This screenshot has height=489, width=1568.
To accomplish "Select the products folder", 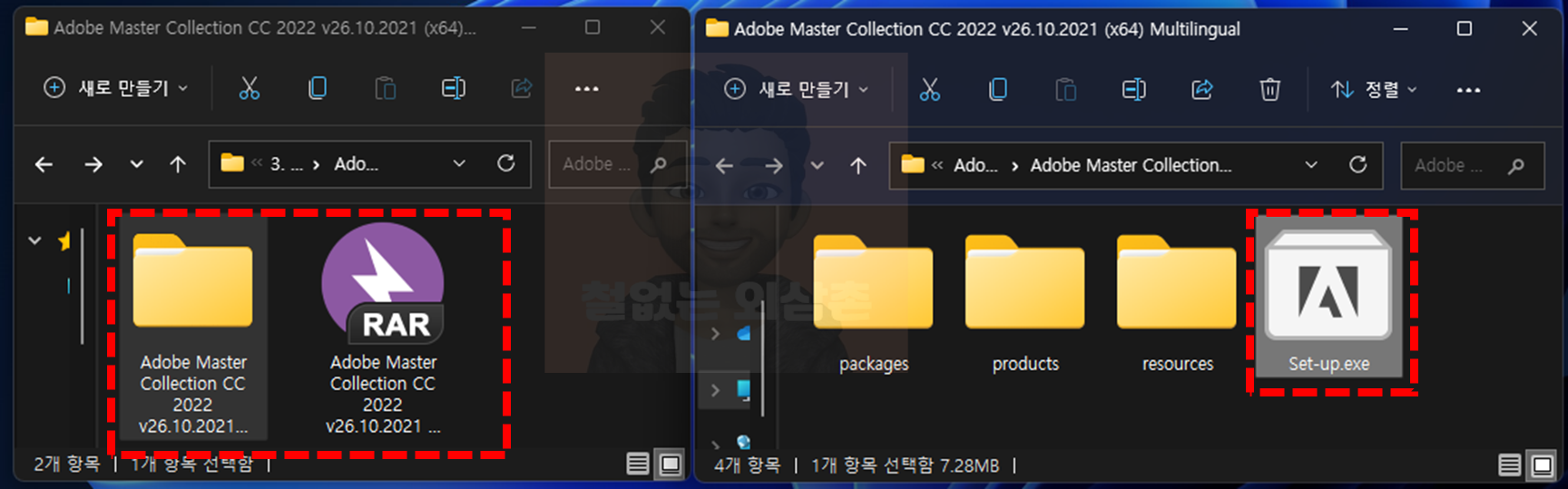I will pos(1025,303).
